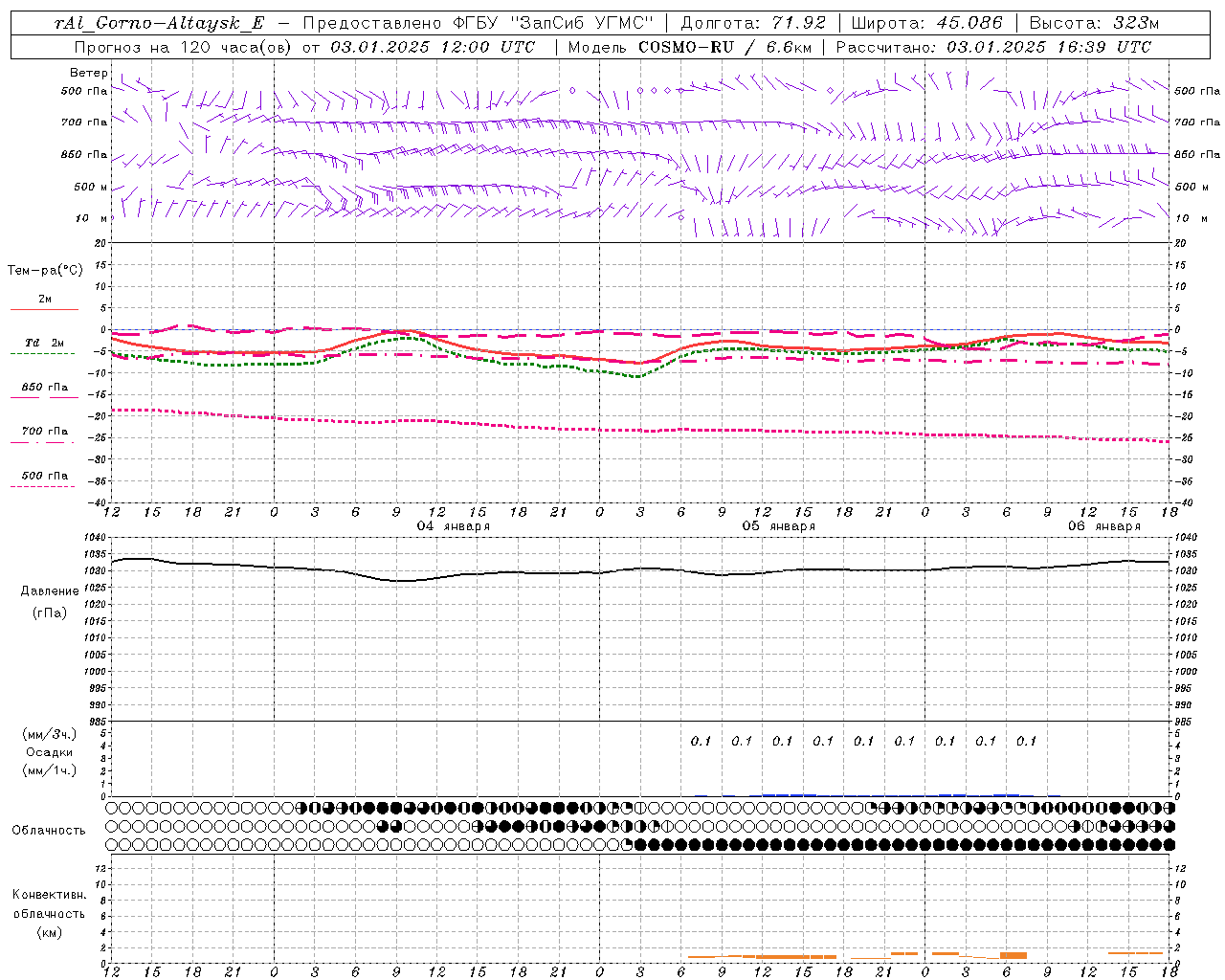1225x980 pixels.
Task: Click the 850 гПа temperature legend entry
Action: (x=45, y=387)
